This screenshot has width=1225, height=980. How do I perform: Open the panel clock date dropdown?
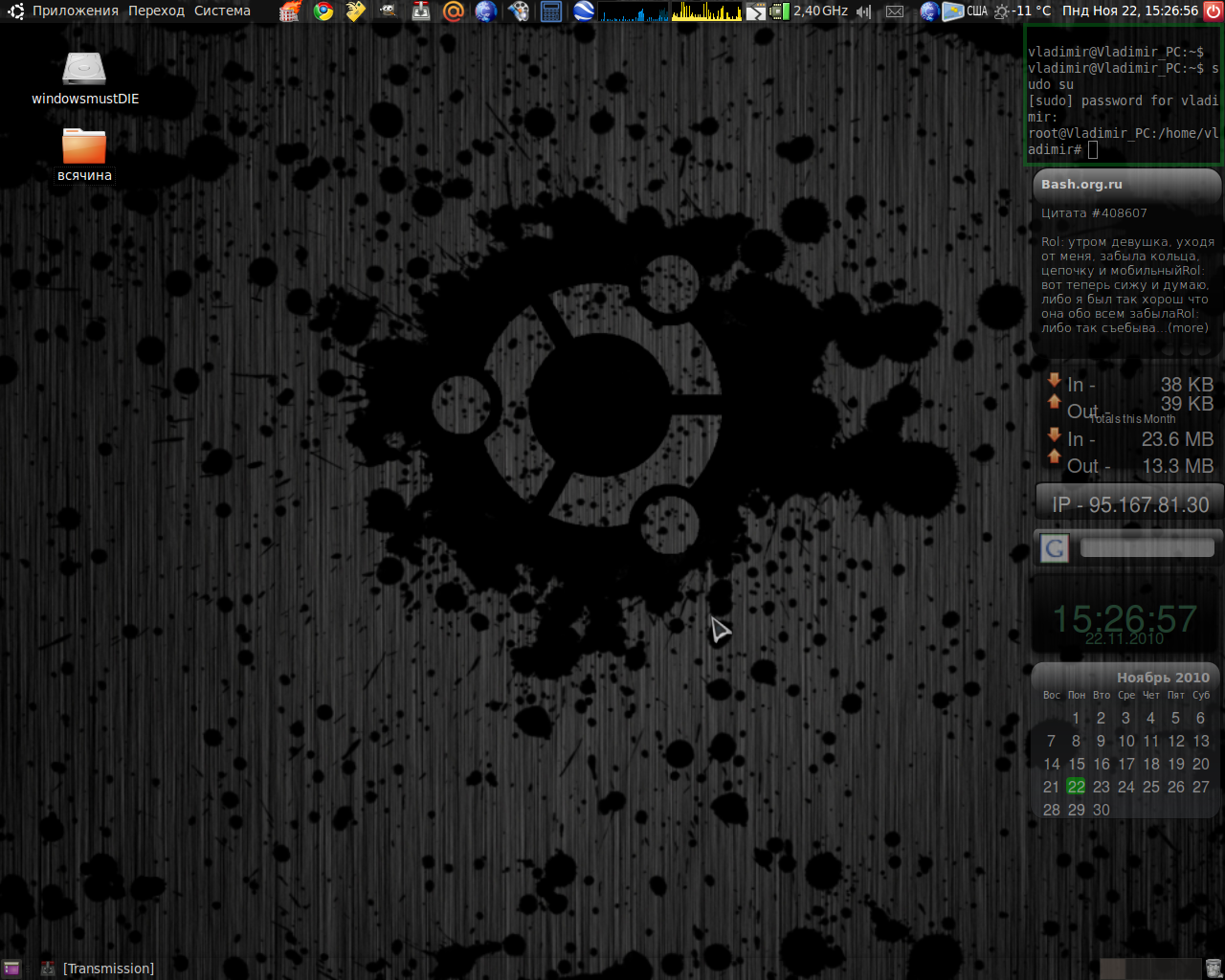(1129, 11)
